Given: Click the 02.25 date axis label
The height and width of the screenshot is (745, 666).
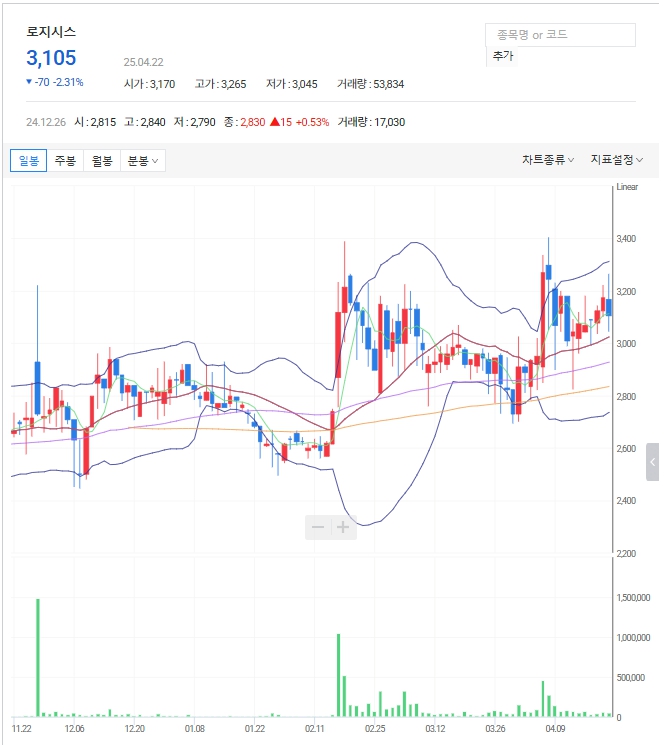Looking at the screenshot, I should (x=375, y=728).
